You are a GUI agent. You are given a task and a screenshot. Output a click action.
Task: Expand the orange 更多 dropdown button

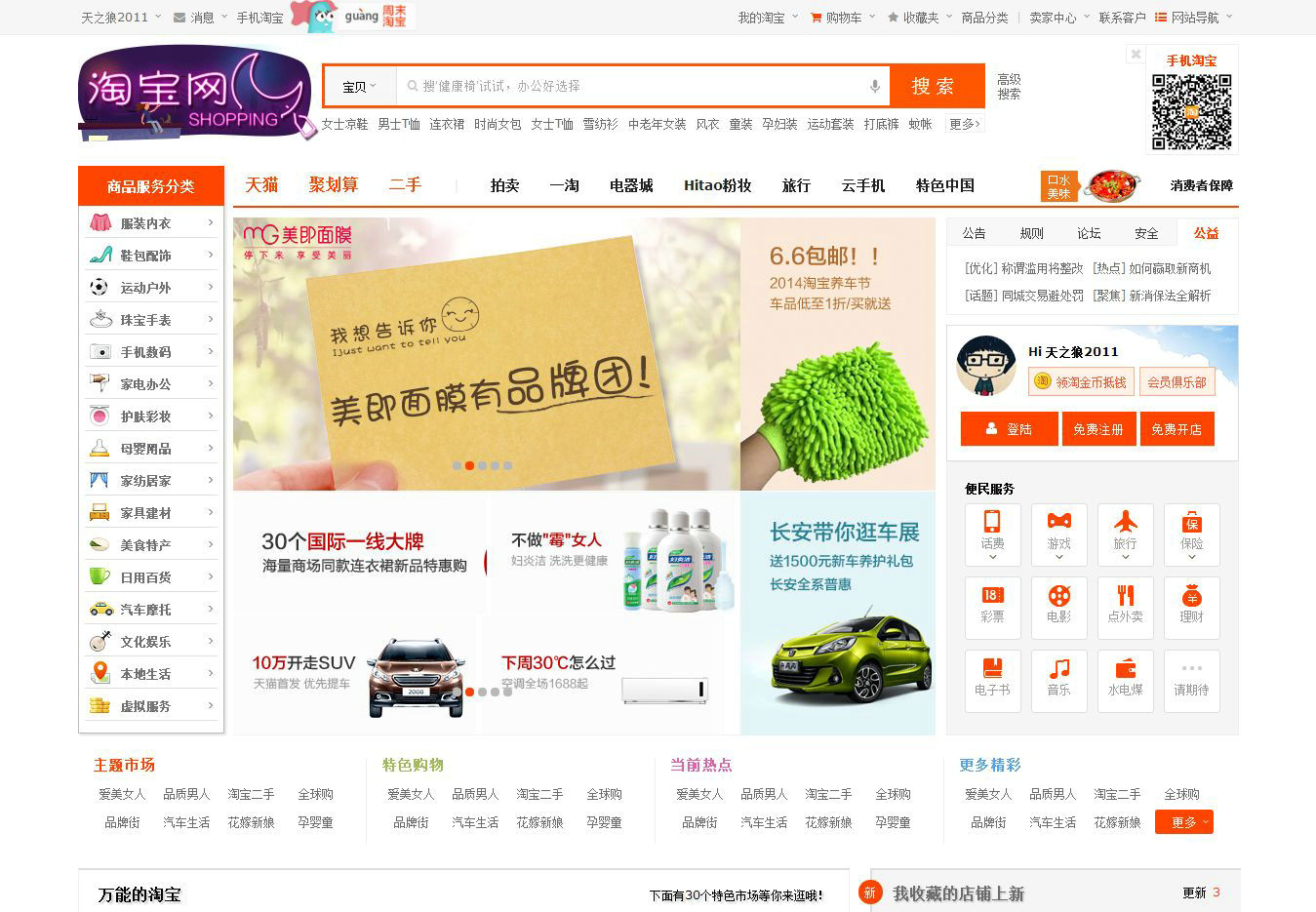1184,822
